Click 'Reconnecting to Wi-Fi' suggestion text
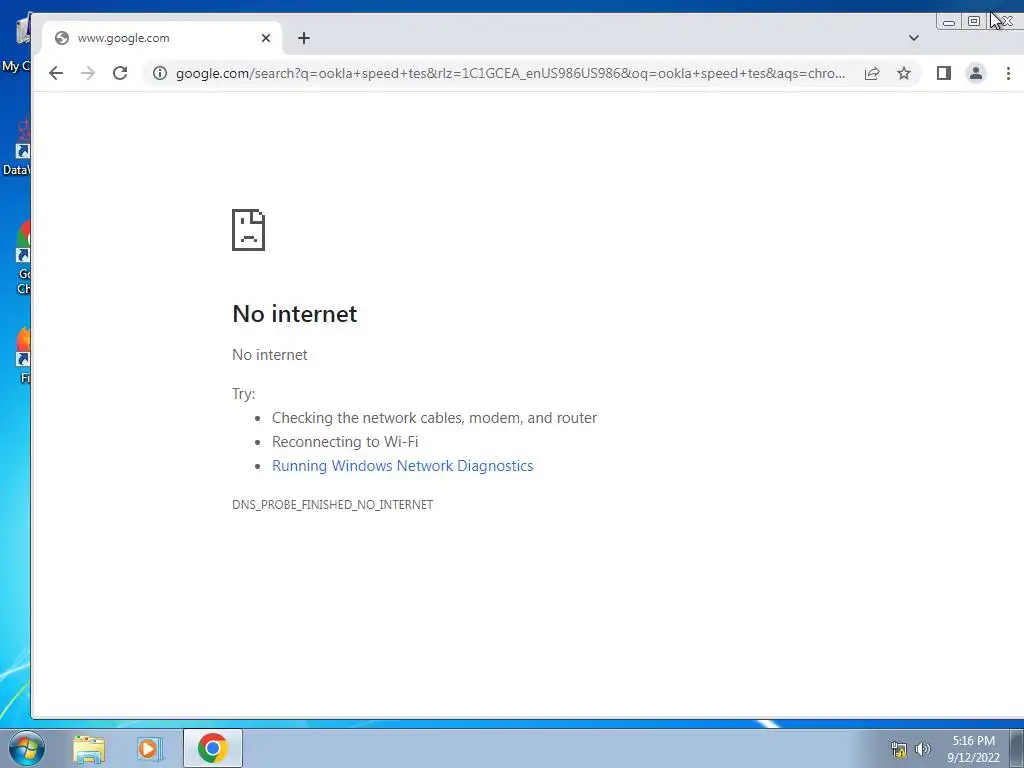Viewport: 1024px width, 768px height. point(345,441)
